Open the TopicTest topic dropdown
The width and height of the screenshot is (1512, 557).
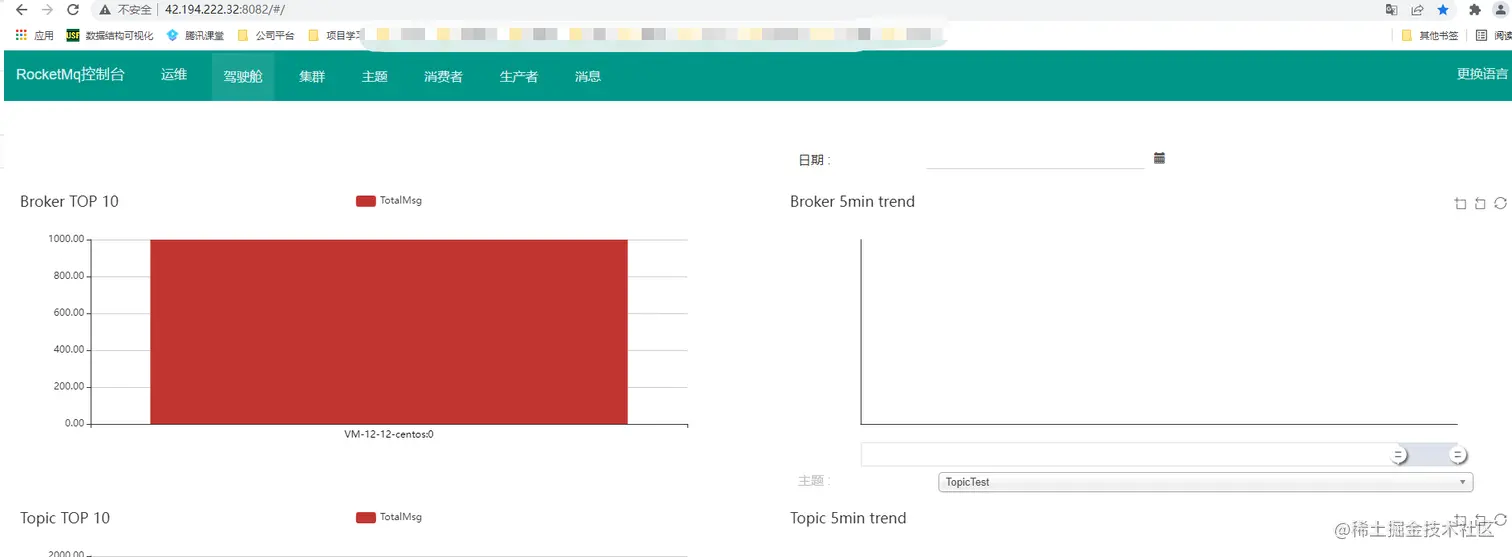point(1206,482)
